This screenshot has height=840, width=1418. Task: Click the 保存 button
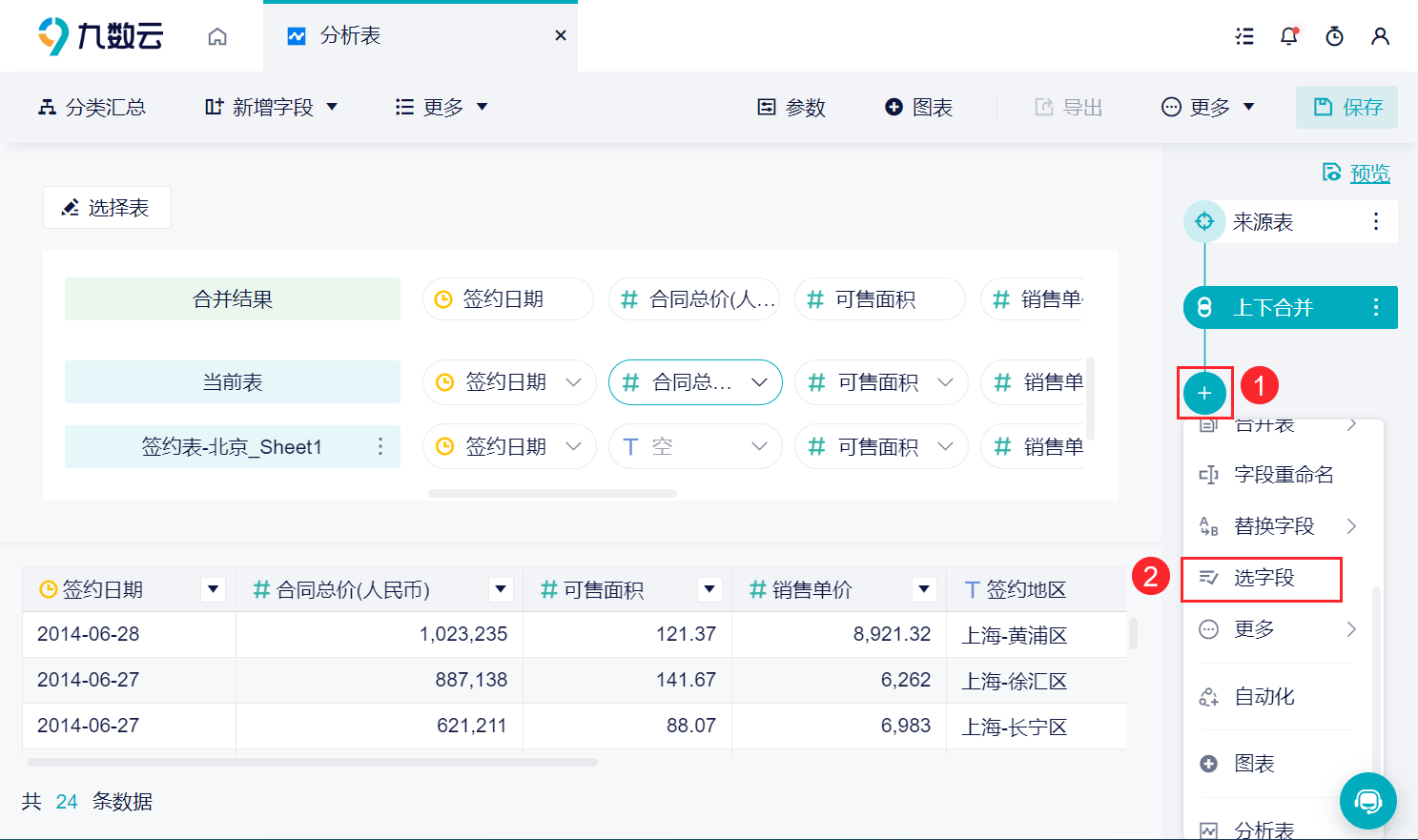(x=1346, y=107)
